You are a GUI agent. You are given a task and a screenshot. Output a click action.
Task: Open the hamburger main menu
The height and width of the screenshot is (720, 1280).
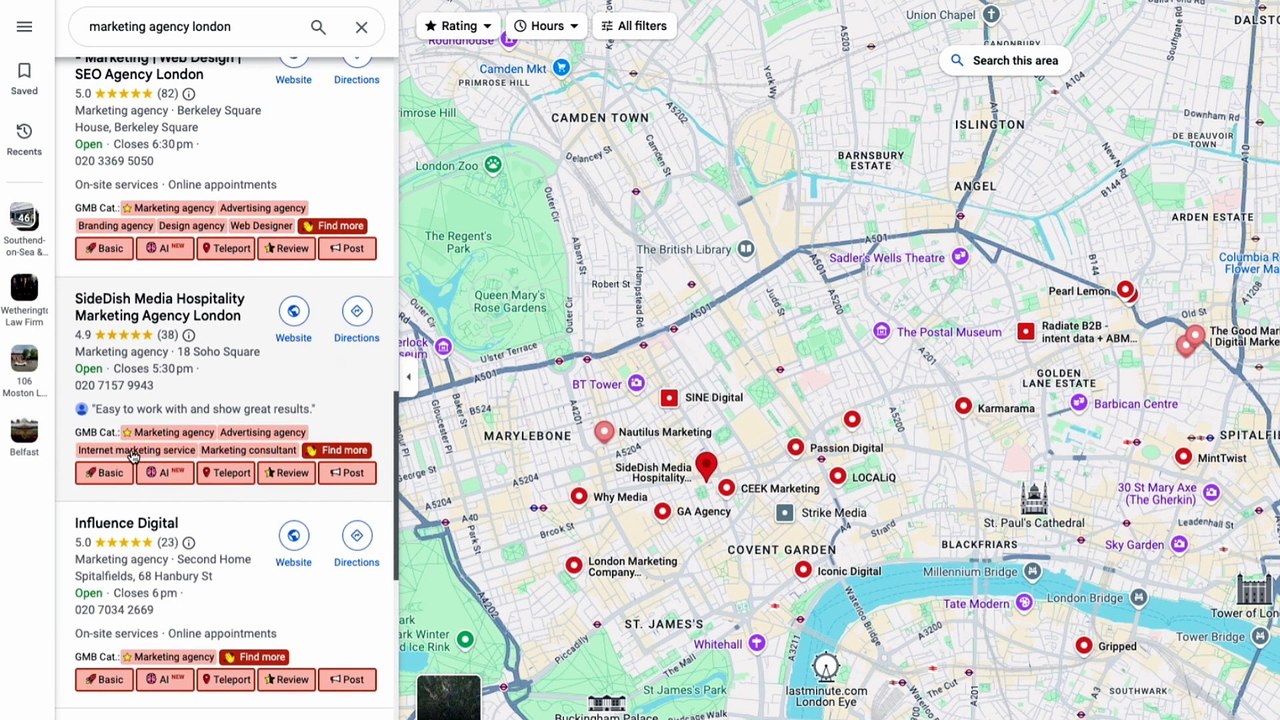tap(24, 27)
